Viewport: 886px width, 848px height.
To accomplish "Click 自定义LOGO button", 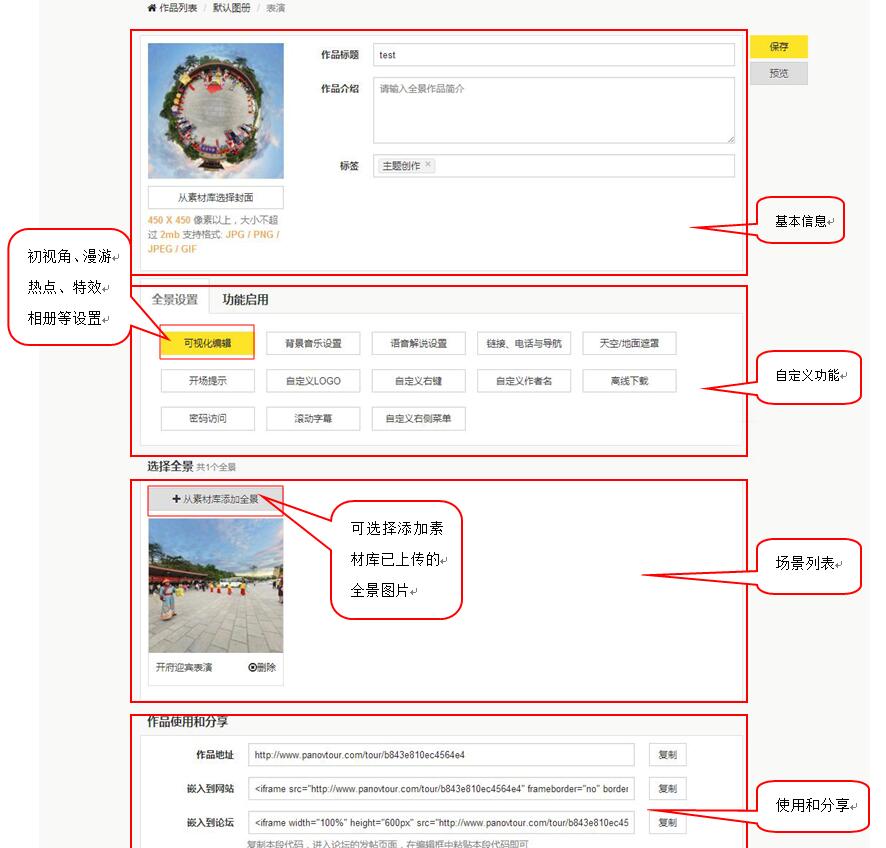I will click(313, 381).
